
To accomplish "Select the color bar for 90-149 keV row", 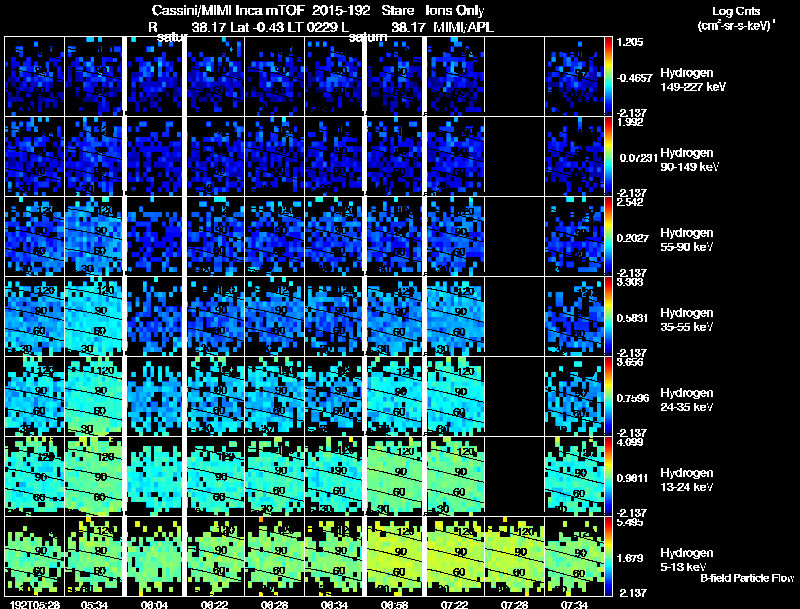I will (608, 157).
